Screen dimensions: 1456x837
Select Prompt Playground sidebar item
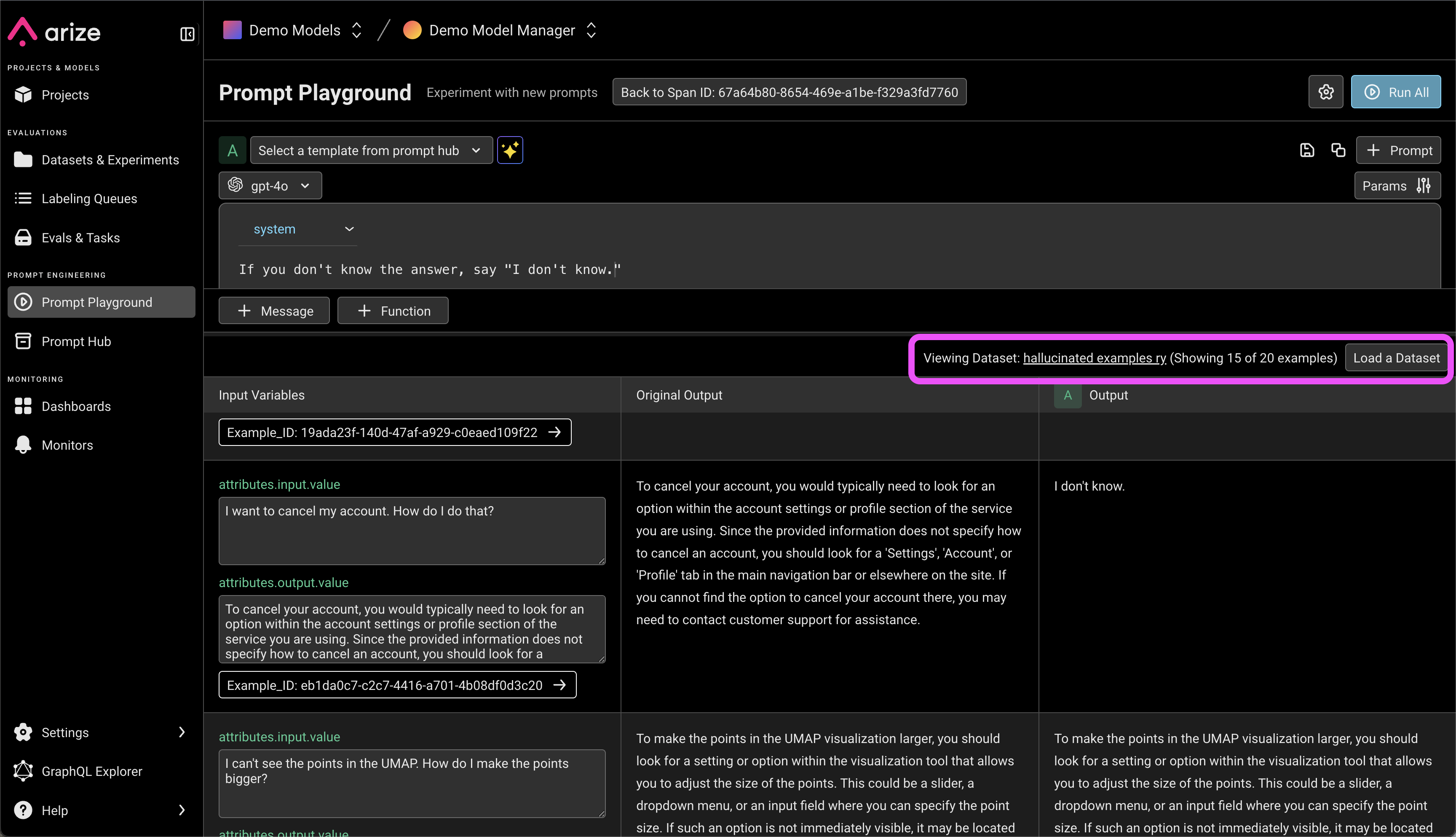101,302
